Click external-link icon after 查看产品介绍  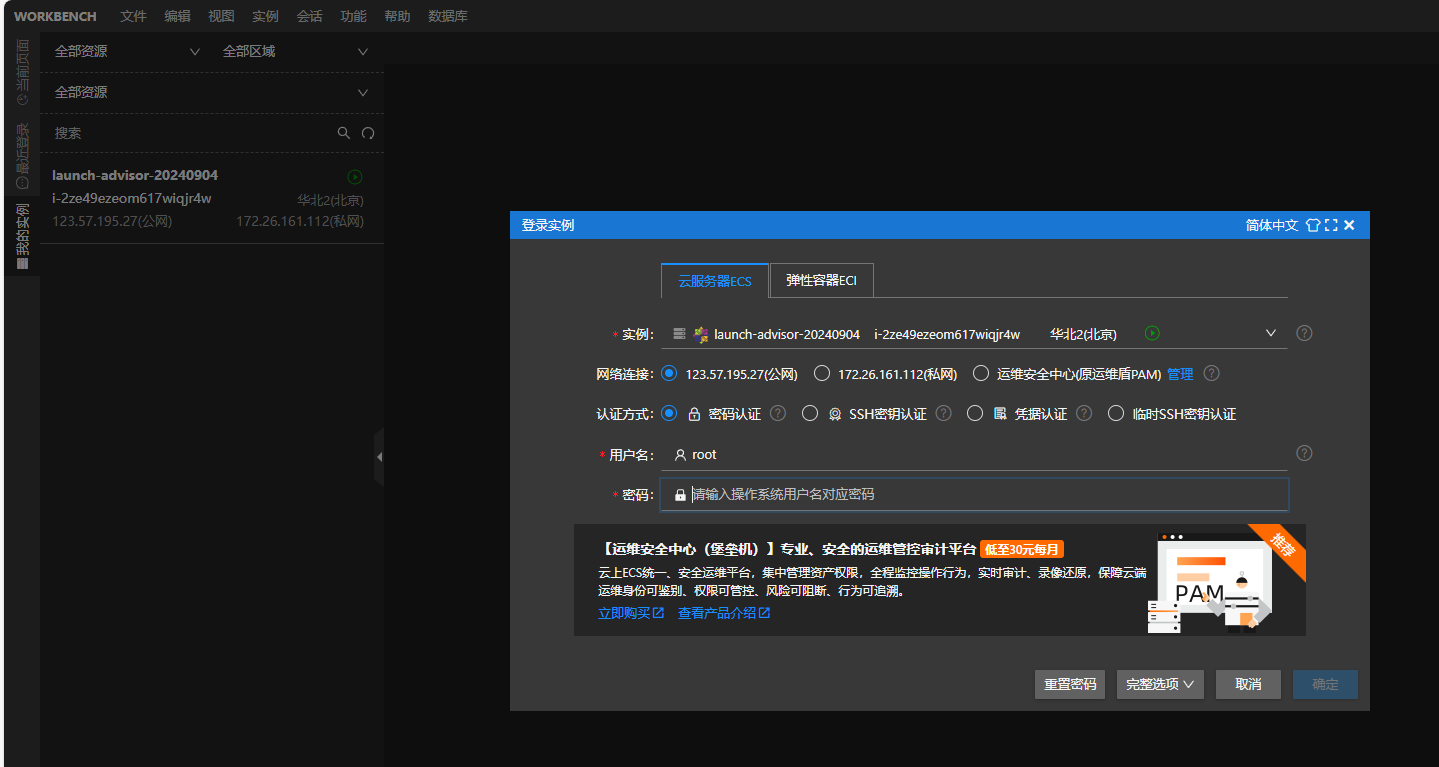pyautogui.click(x=764, y=613)
